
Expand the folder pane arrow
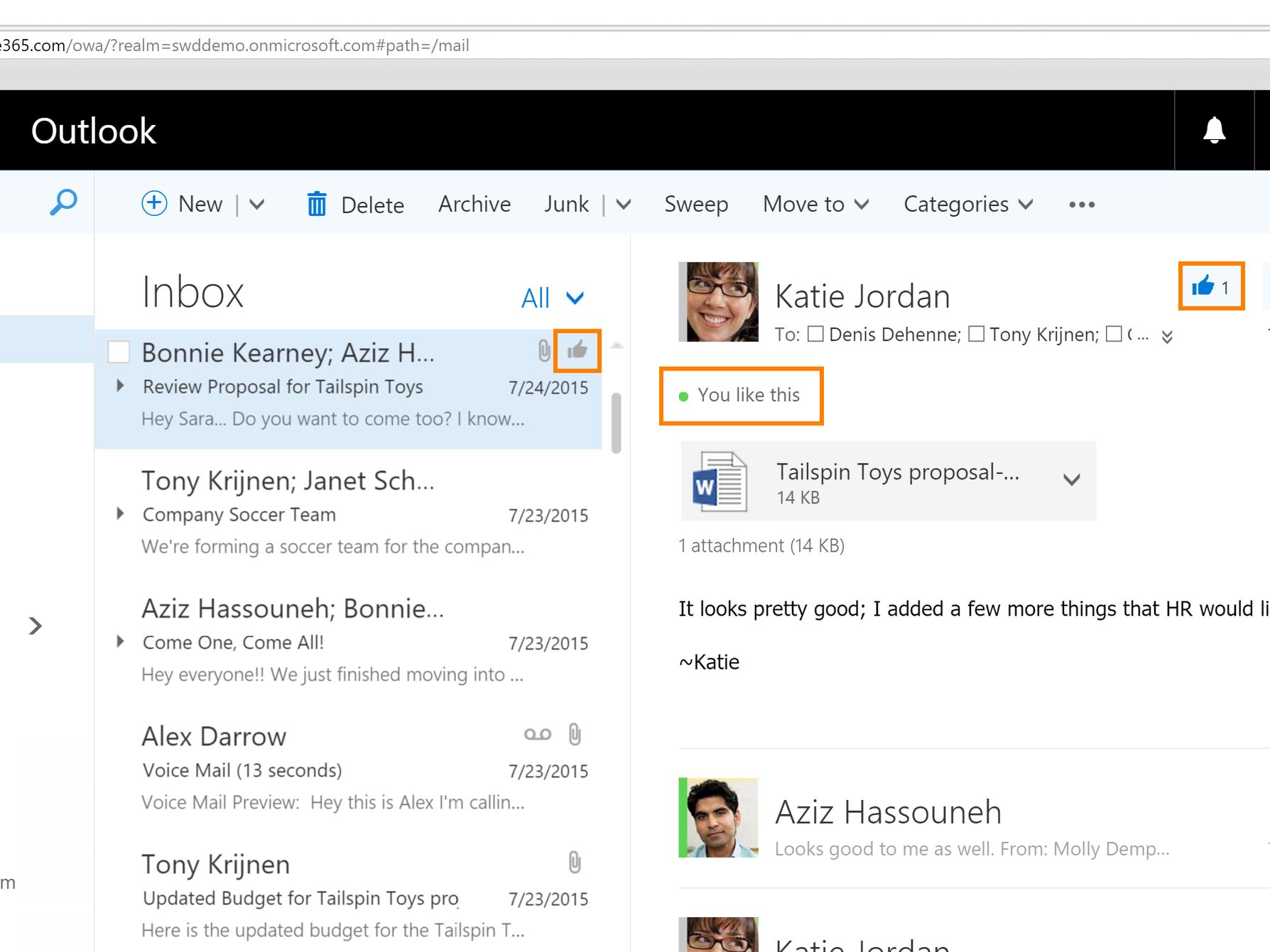pyautogui.click(x=35, y=625)
